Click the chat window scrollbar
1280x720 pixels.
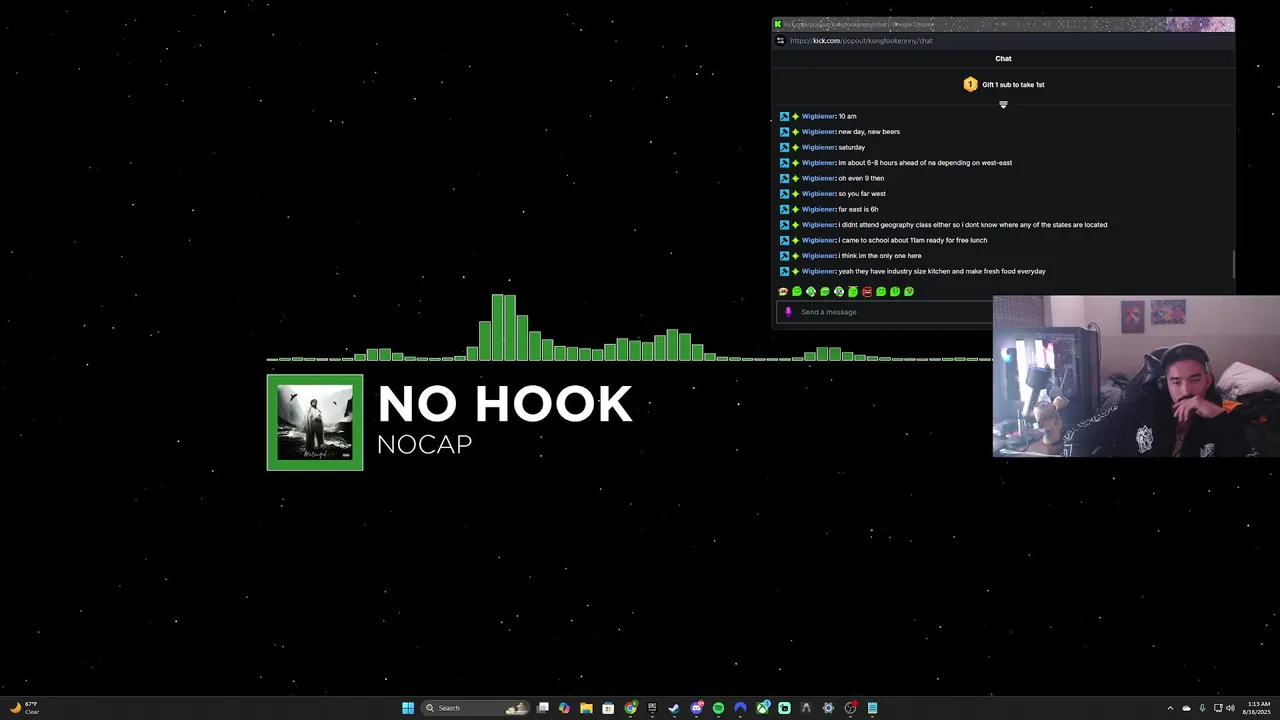click(1233, 264)
